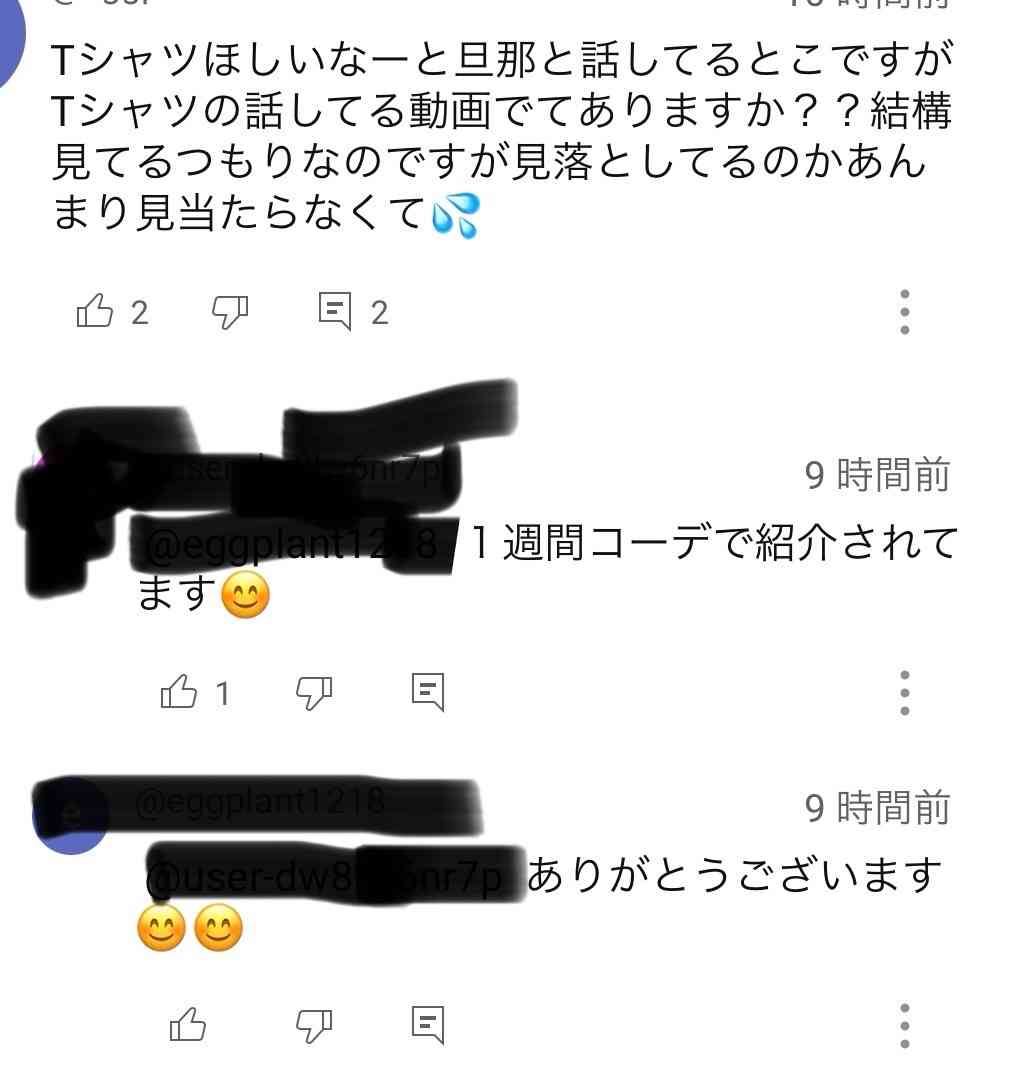Screen dimensions: 1024x1066
Task: Open three-dot menu for 1週間コーデ reply
Action: coord(904,692)
